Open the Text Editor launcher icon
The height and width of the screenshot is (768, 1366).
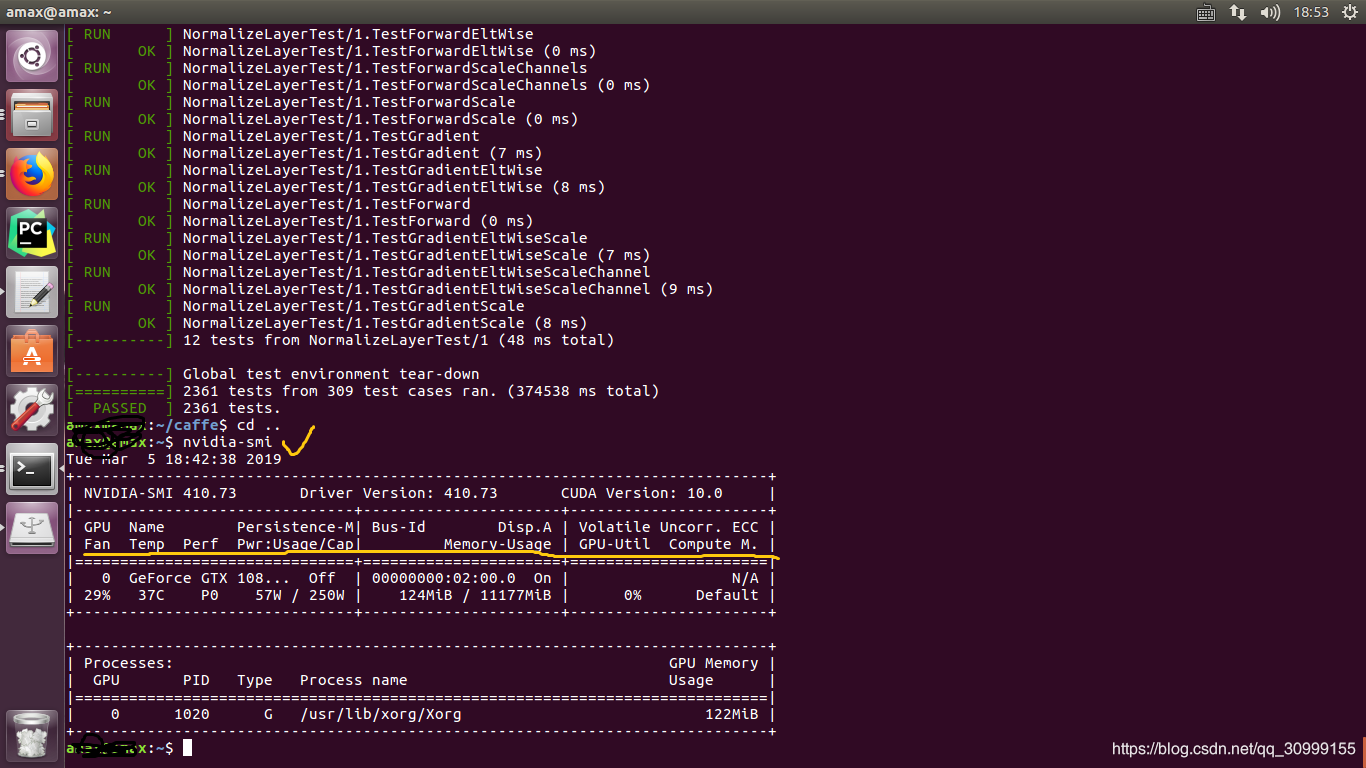click(33, 292)
